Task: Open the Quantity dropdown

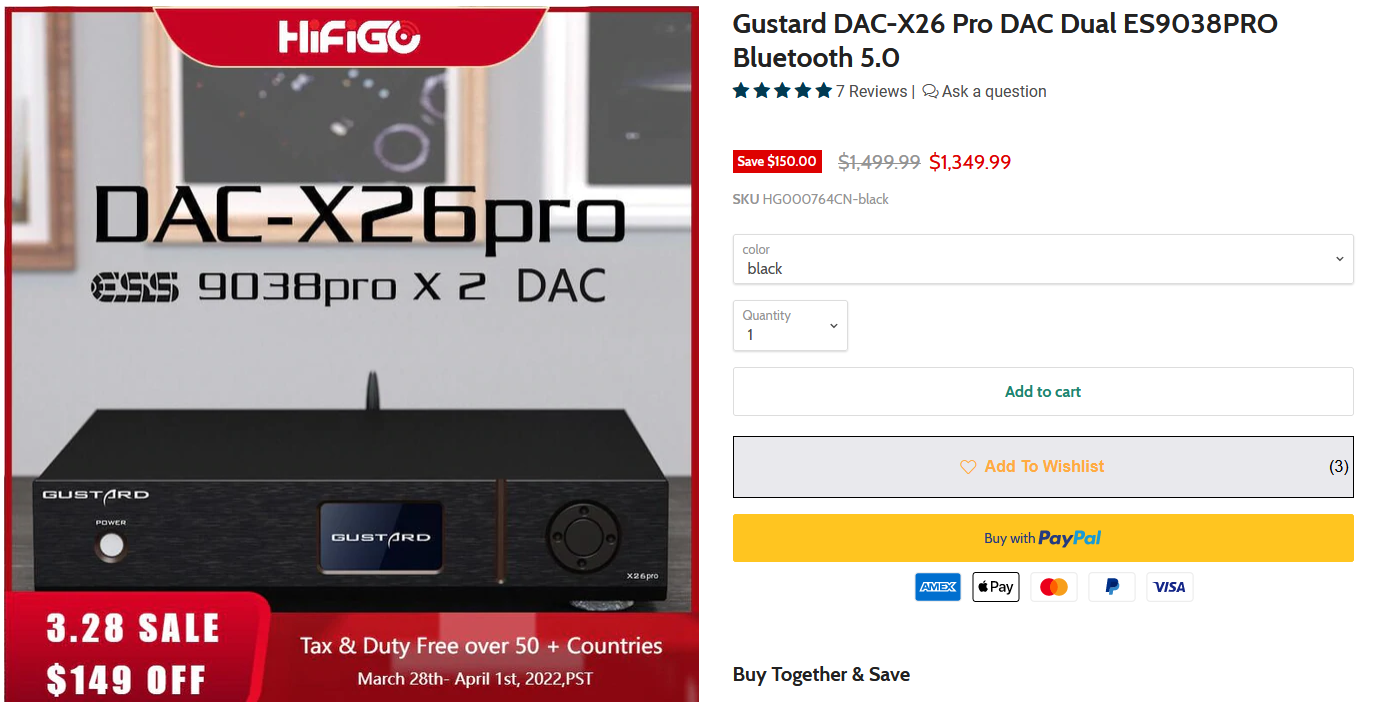Action: [x=790, y=325]
